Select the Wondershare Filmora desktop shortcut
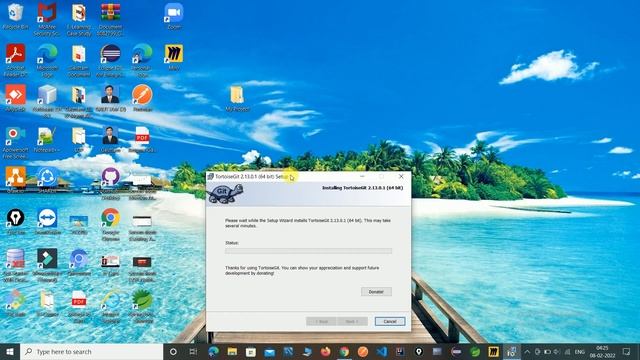Screen dimensions: 640x360 coord(47,265)
